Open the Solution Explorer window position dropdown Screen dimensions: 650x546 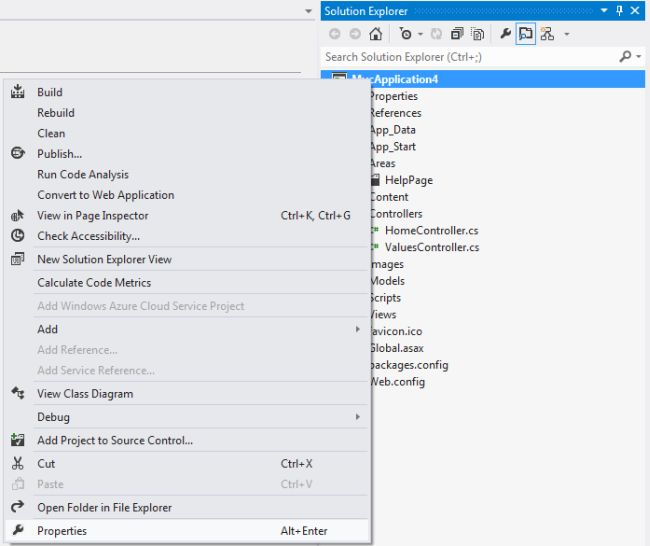point(604,11)
